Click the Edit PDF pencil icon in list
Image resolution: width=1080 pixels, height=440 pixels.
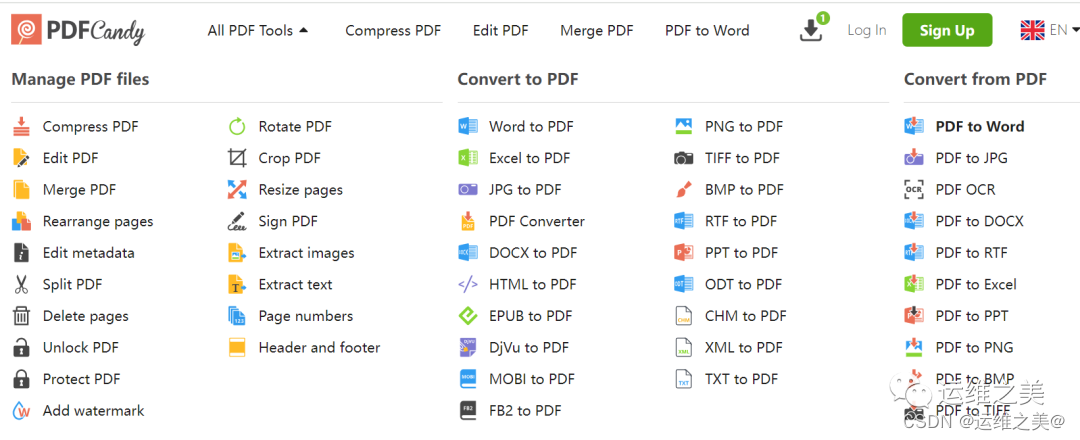click(x=22, y=158)
